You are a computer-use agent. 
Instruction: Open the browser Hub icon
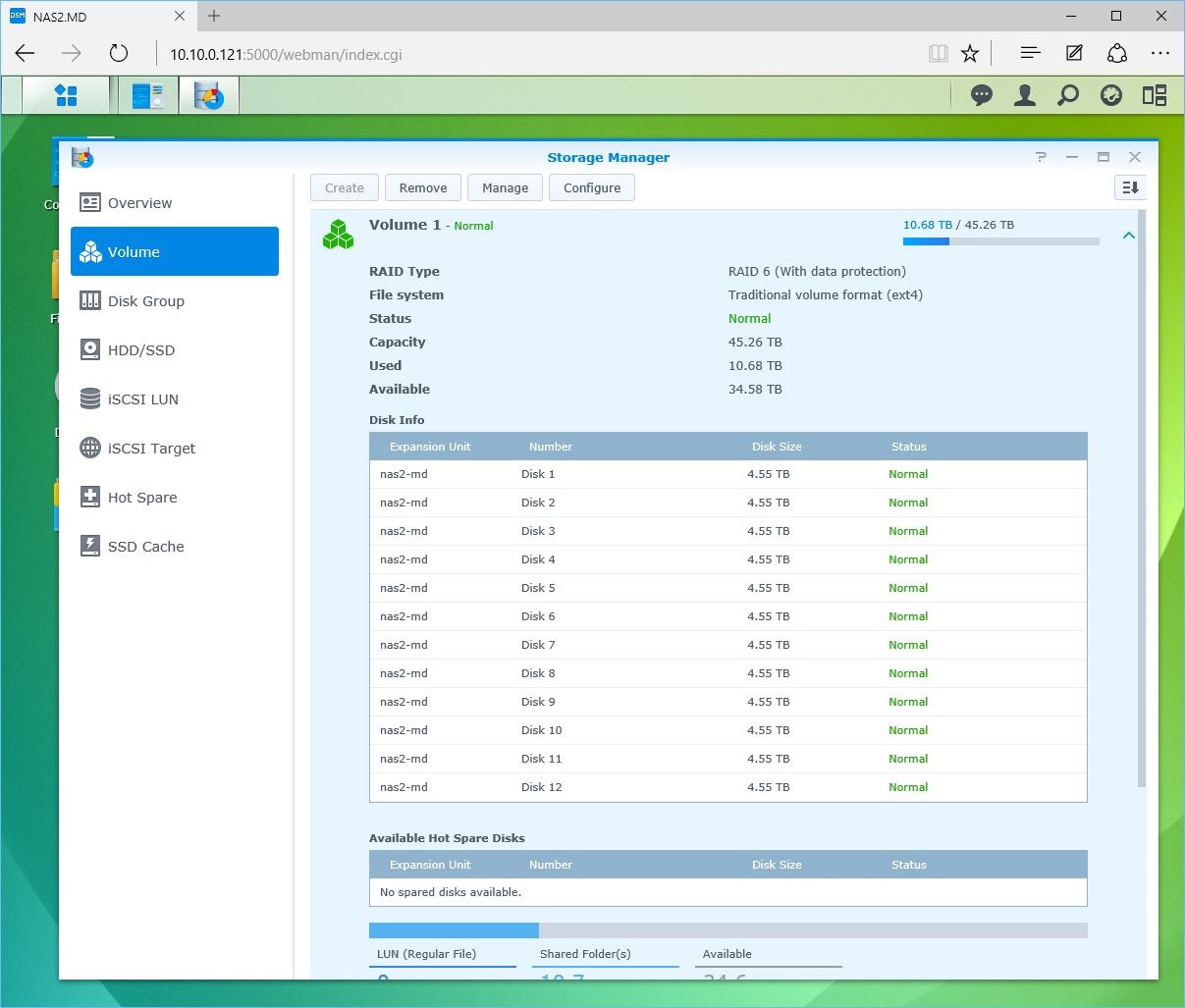(1030, 54)
